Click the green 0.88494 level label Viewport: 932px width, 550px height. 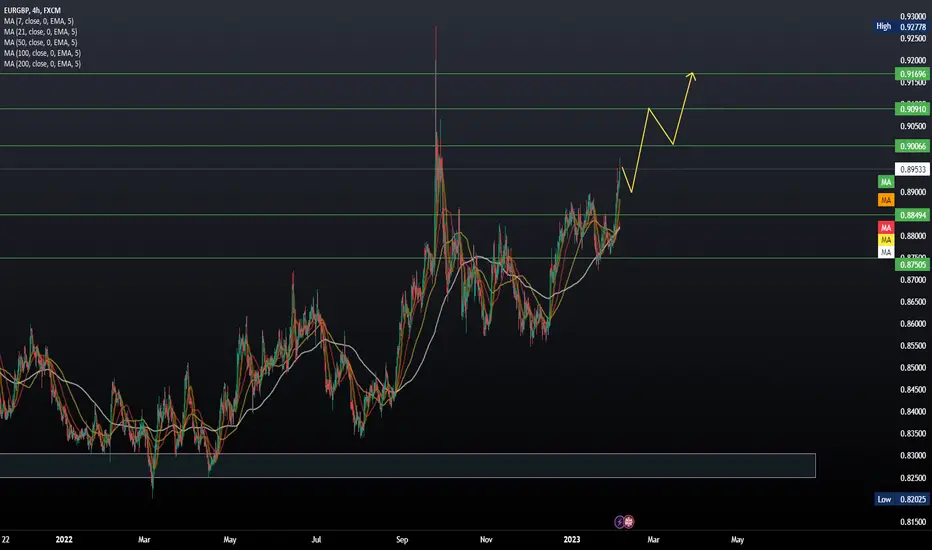coord(912,215)
